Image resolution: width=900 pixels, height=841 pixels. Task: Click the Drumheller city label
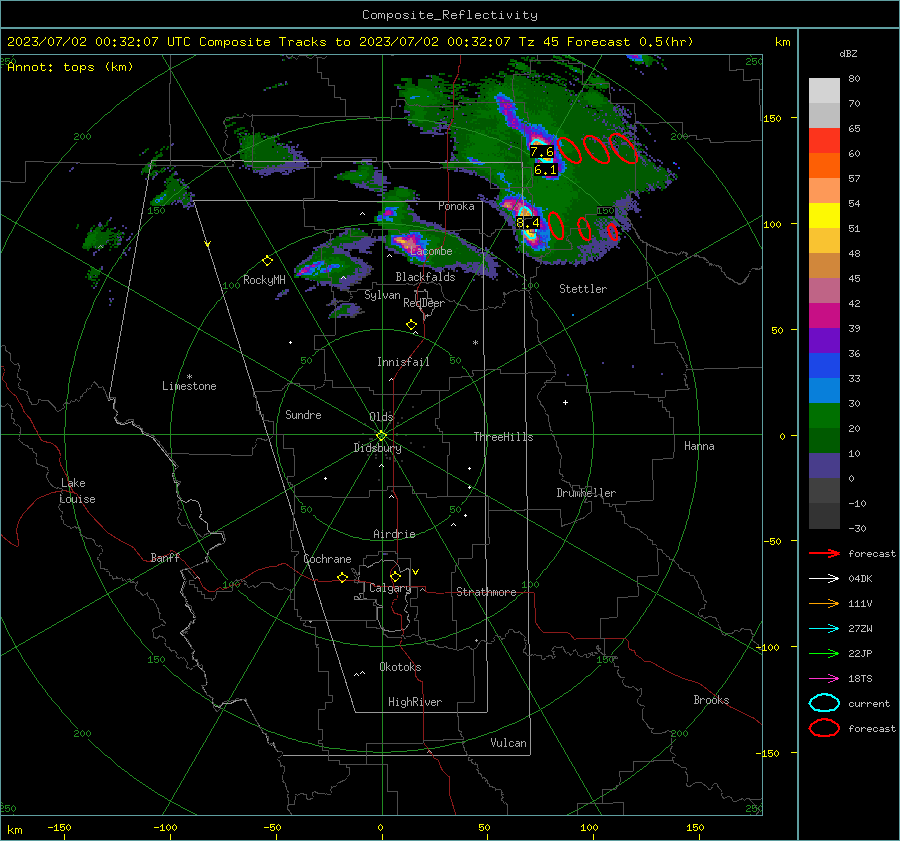[x=586, y=493]
